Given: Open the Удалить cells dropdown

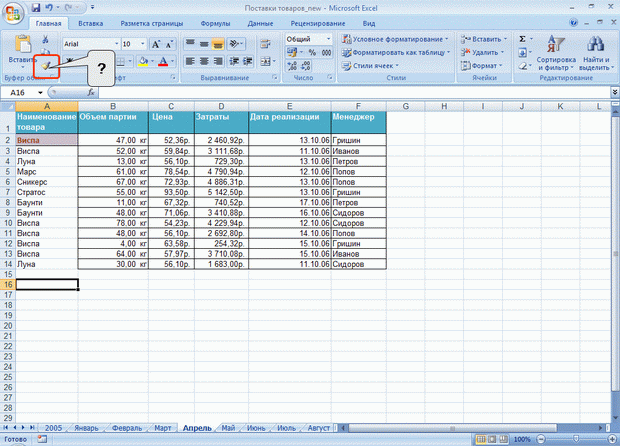Looking at the screenshot, I should tap(482, 52).
